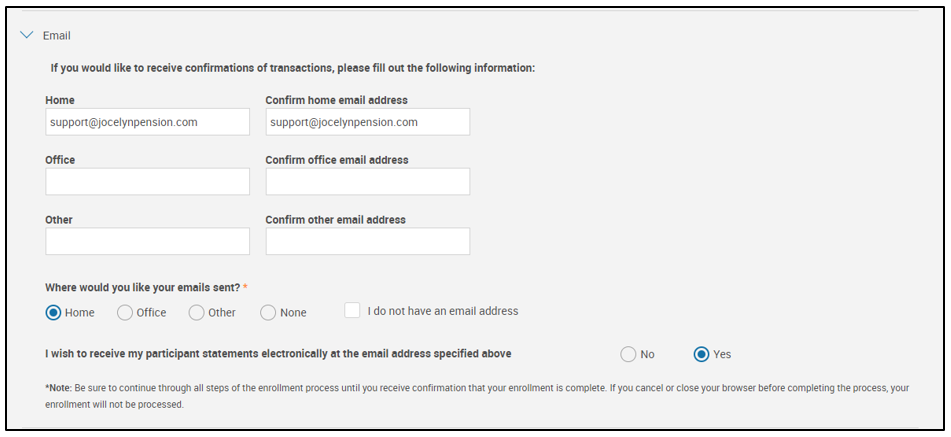Click the Home email address text box
The width and height of the screenshot is (951, 437).
click(147, 122)
